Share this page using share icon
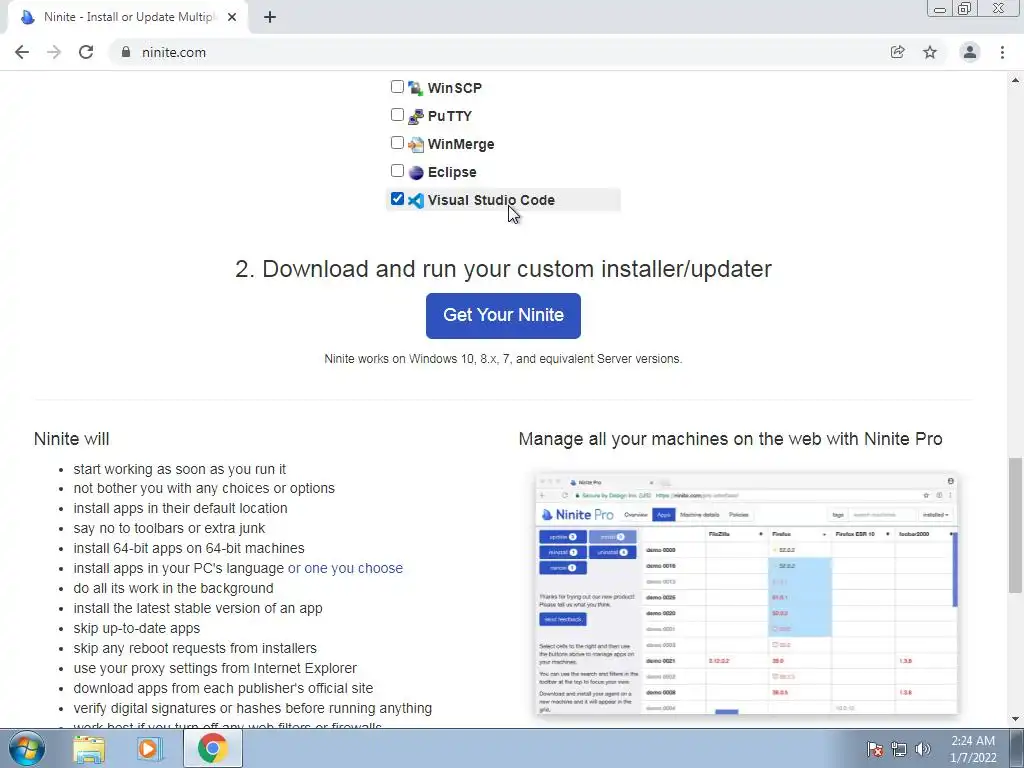Image resolution: width=1024 pixels, height=768 pixels. [897, 52]
